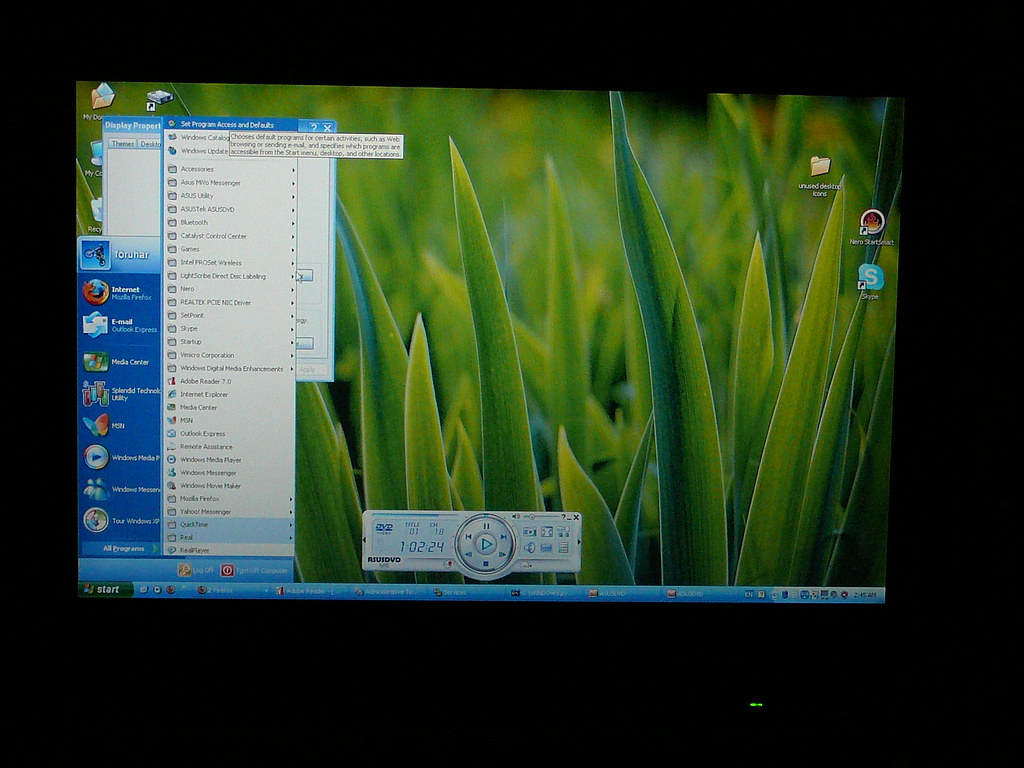Expand ASUSDVD panel with left edge arrow
Image resolution: width=1024 pixels, height=768 pixels.
click(364, 539)
